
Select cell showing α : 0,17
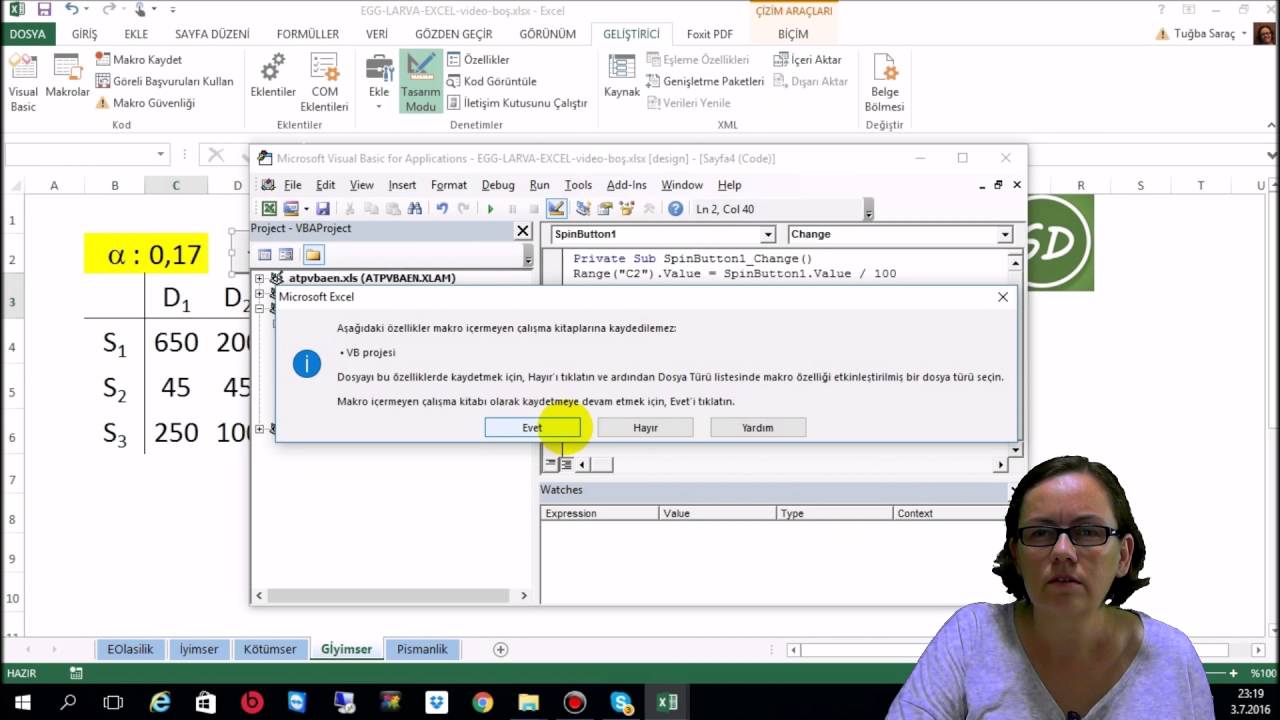point(146,254)
